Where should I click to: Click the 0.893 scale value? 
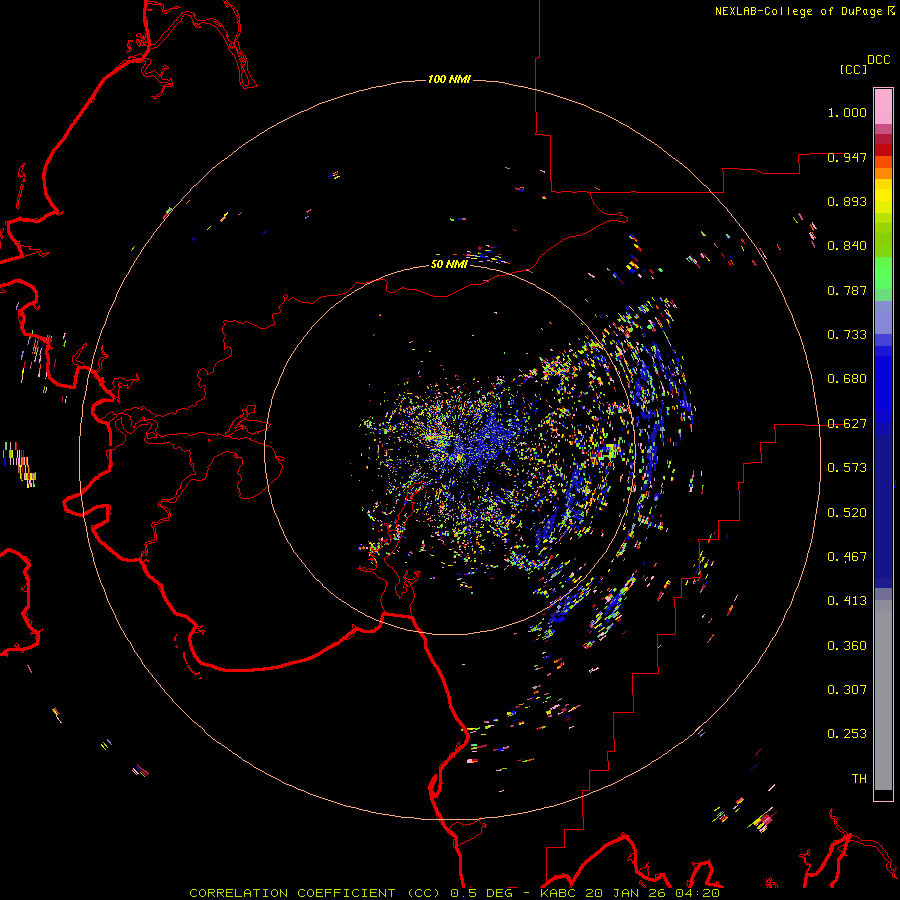point(847,201)
